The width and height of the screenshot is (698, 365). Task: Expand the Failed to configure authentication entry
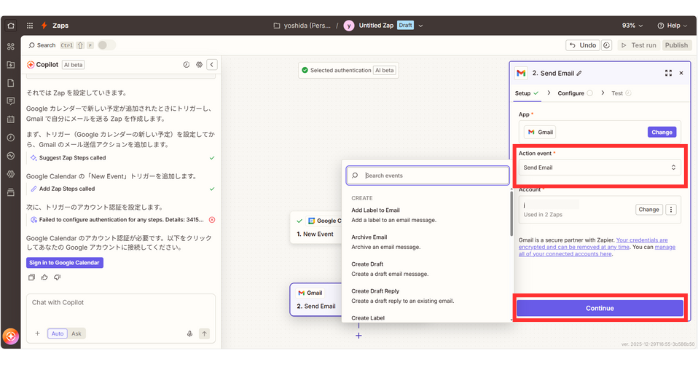click(x=120, y=219)
